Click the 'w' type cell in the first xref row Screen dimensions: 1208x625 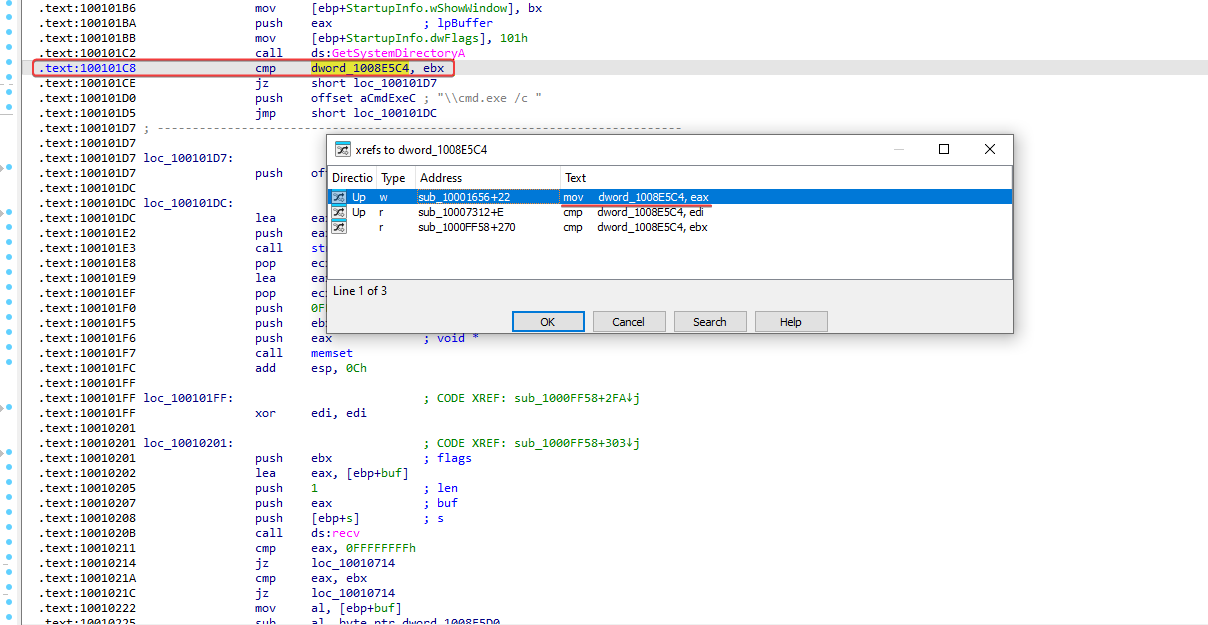(x=384, y=197)
